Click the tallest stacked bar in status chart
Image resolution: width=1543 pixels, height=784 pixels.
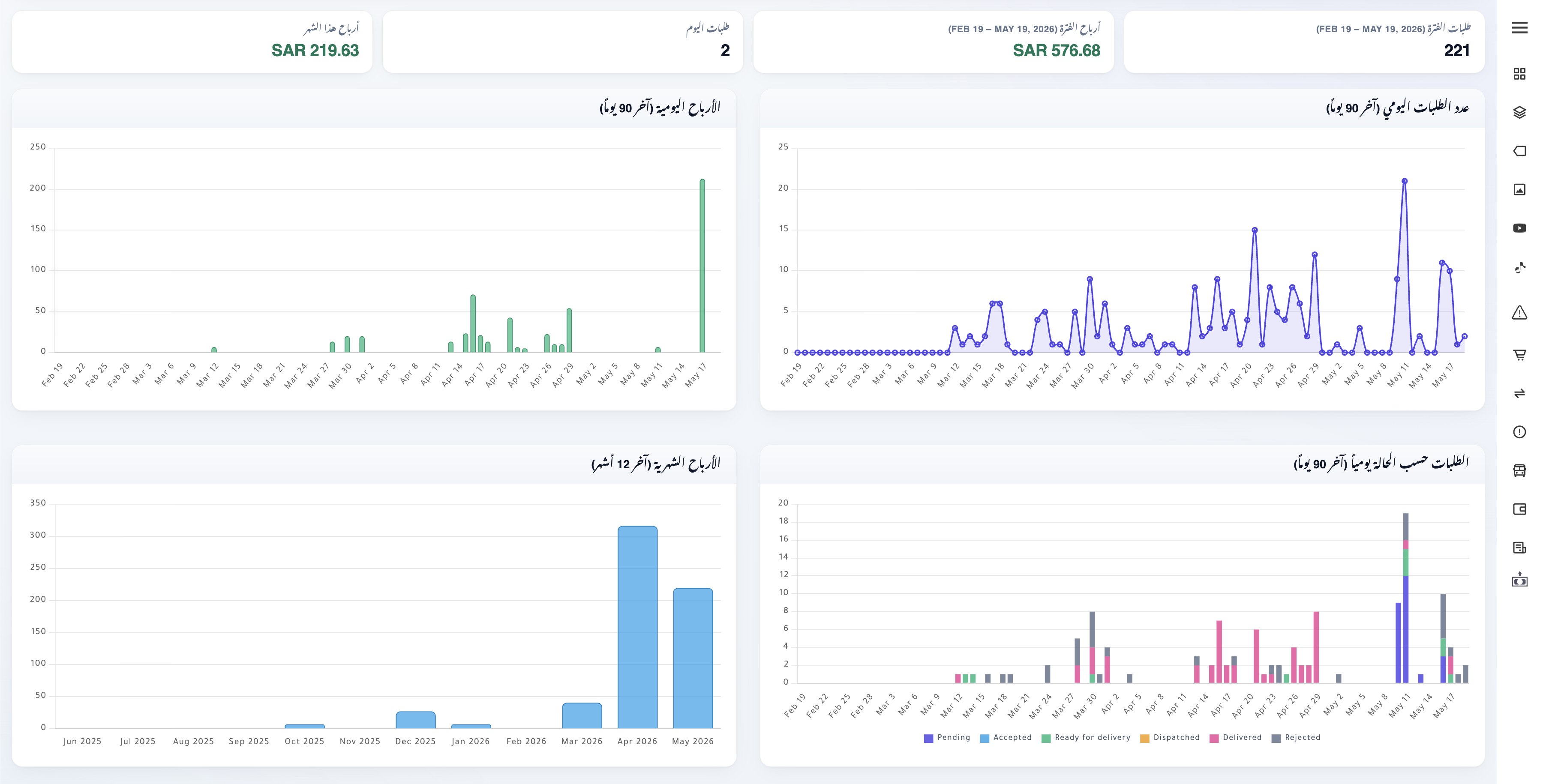[x=1405, y=598]
